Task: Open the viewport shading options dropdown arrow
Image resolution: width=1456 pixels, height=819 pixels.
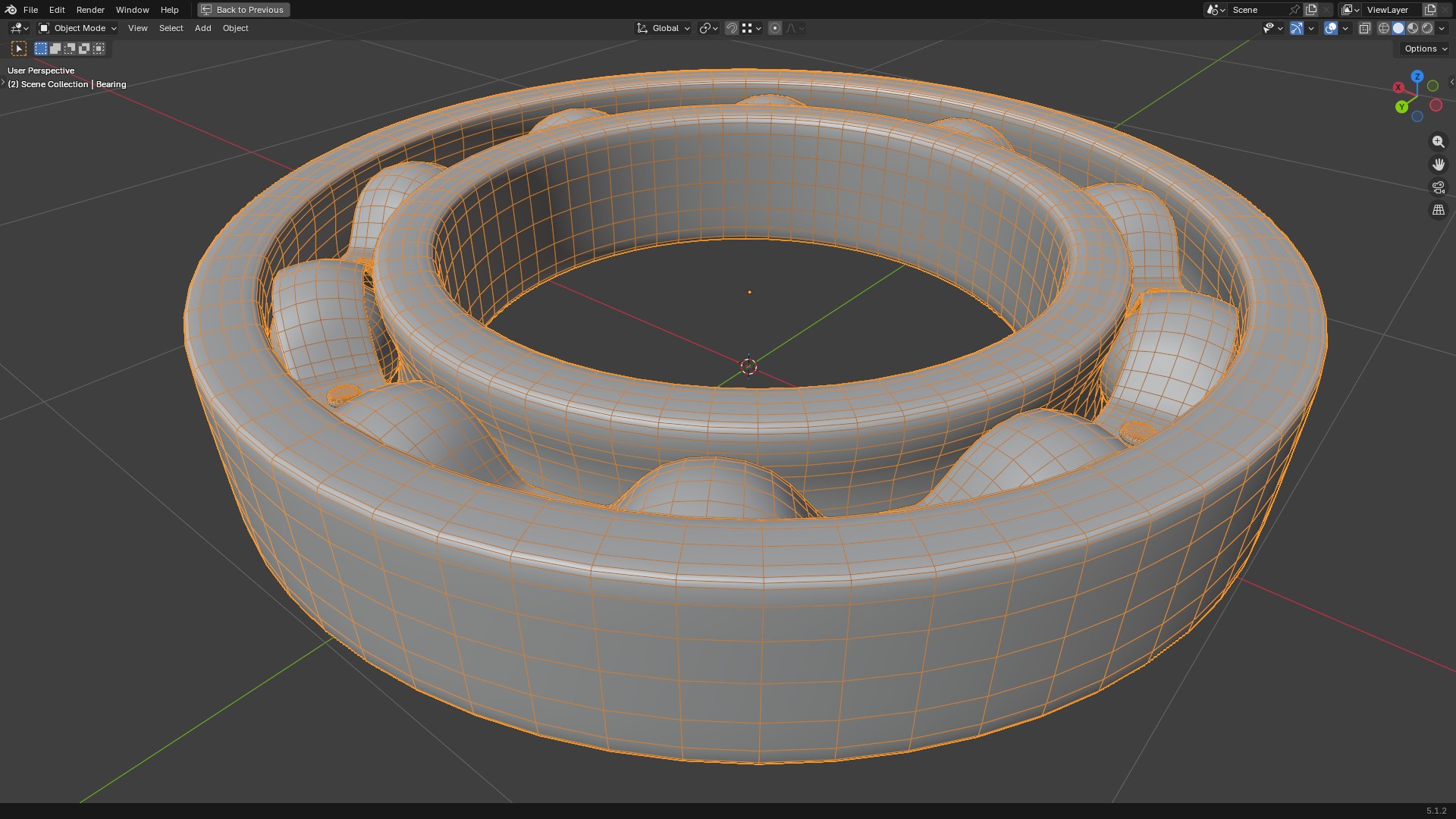Action: (1442, 28)
